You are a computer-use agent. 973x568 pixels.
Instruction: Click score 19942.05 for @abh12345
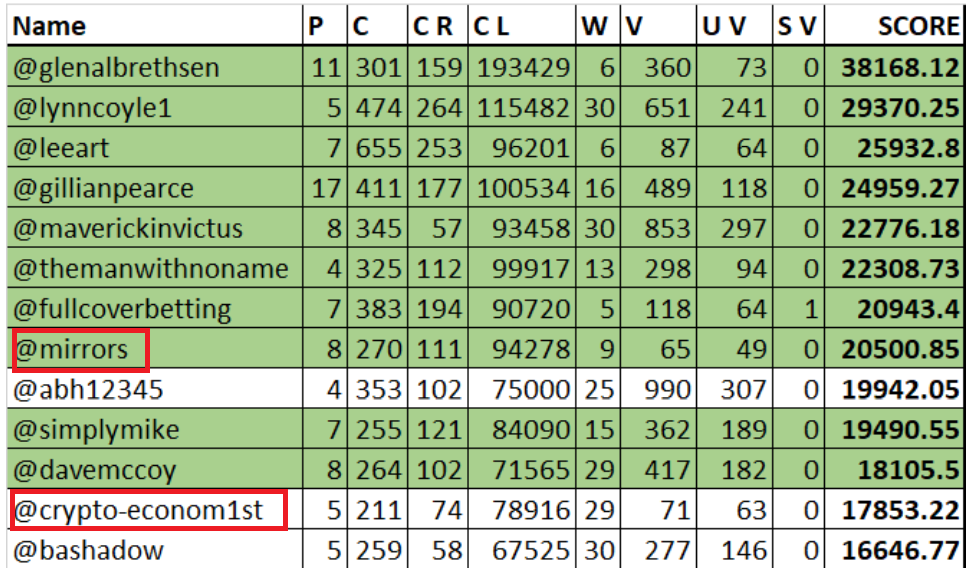900,390
